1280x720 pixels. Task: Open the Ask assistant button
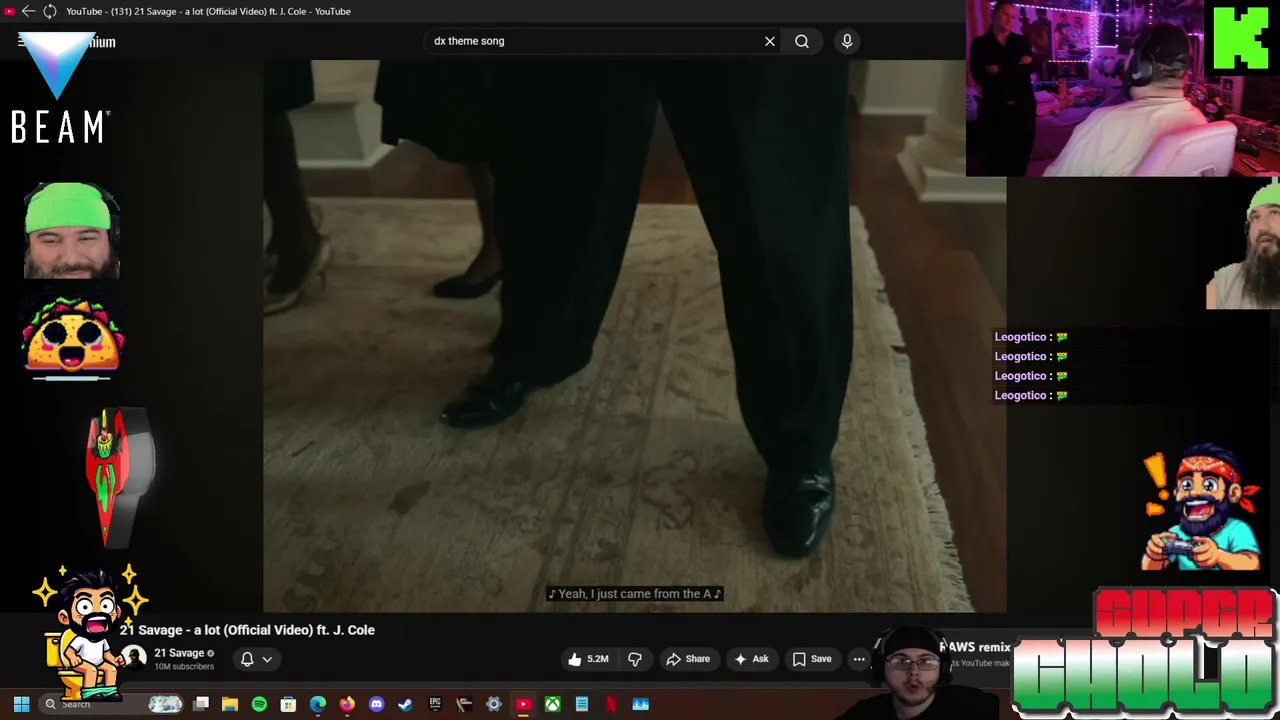pyautogui.click(x=751, y=659)
